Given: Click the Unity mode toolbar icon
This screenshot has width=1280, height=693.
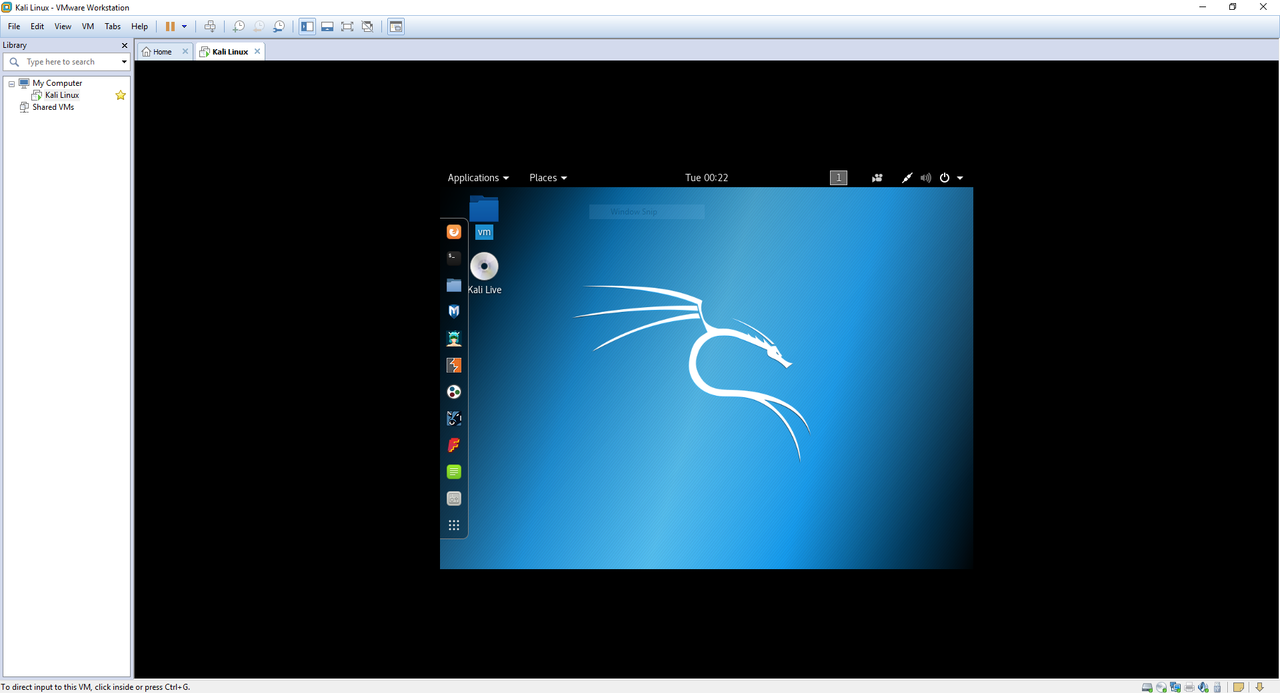Looking at the screenshot, I should pos(367,26).
